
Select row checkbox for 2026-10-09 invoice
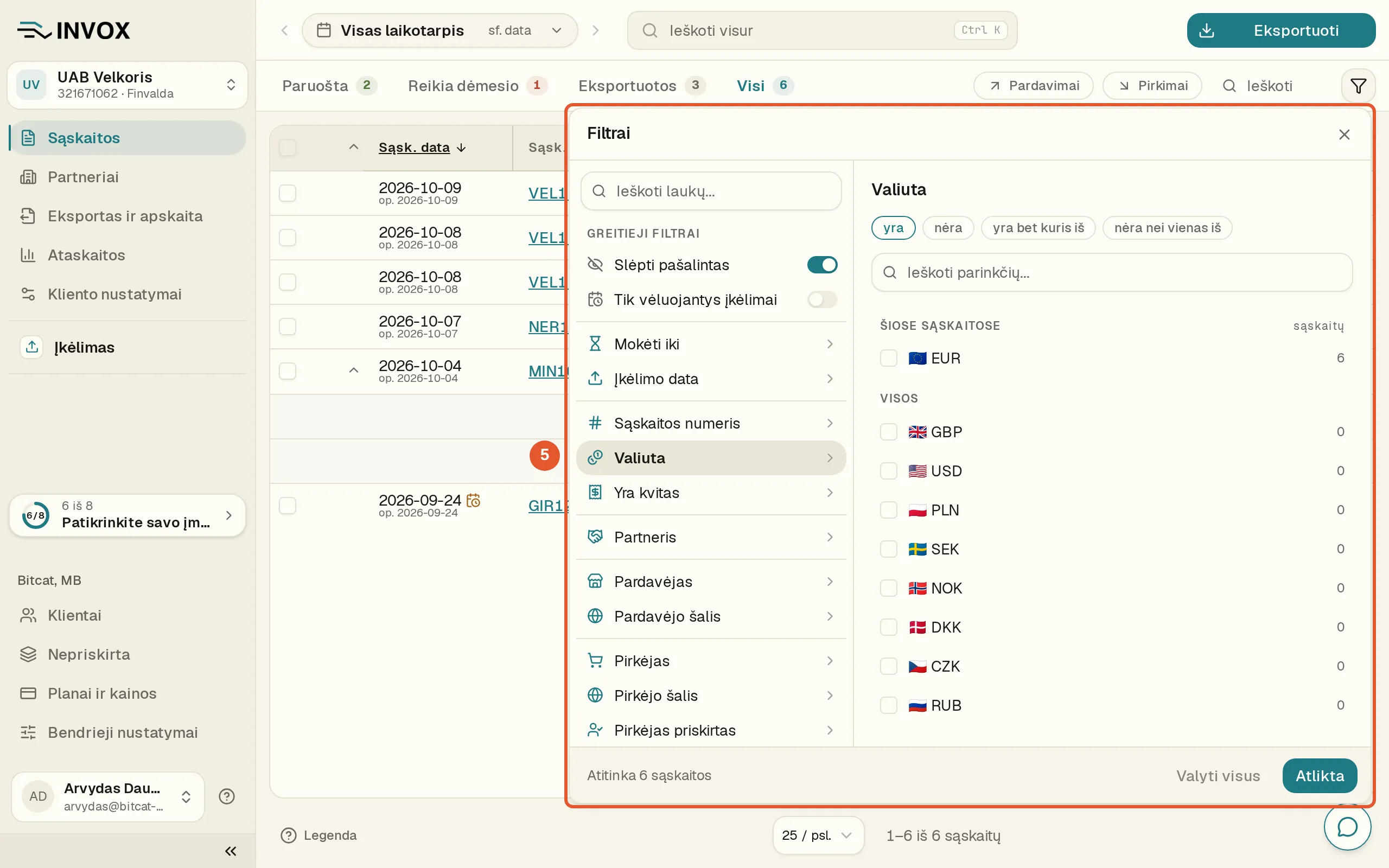click(288, 193)
